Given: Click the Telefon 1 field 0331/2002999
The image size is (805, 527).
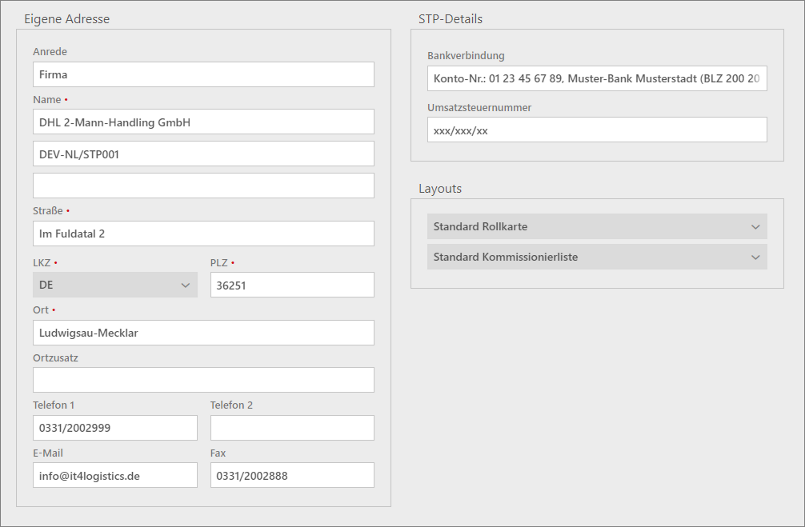Looking at the screenshot, I should pos(115,428).
